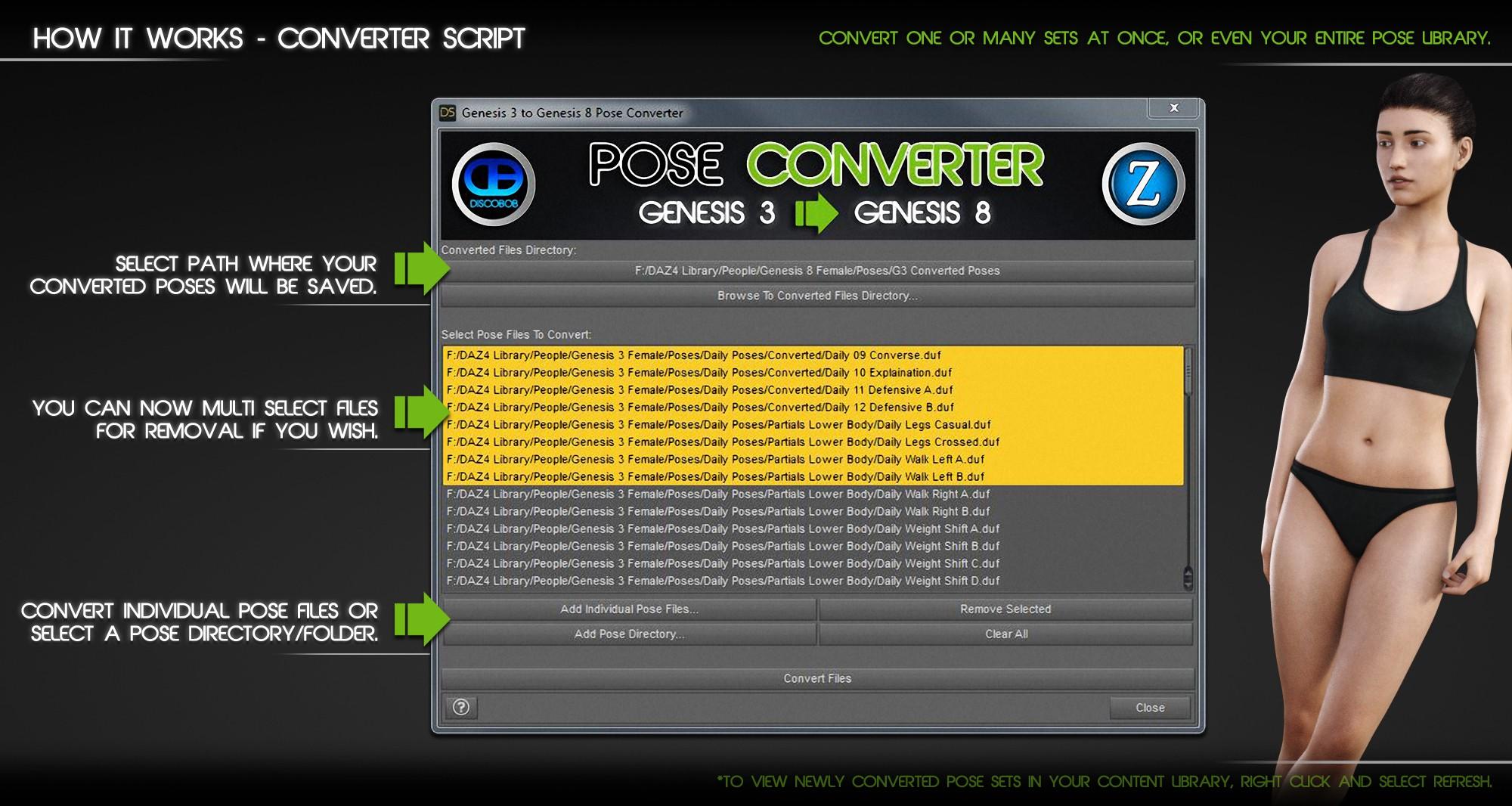Click the DiscoBob logo in banner
This screenshot has width=1512, height=806.
click(x=494, y=184)
